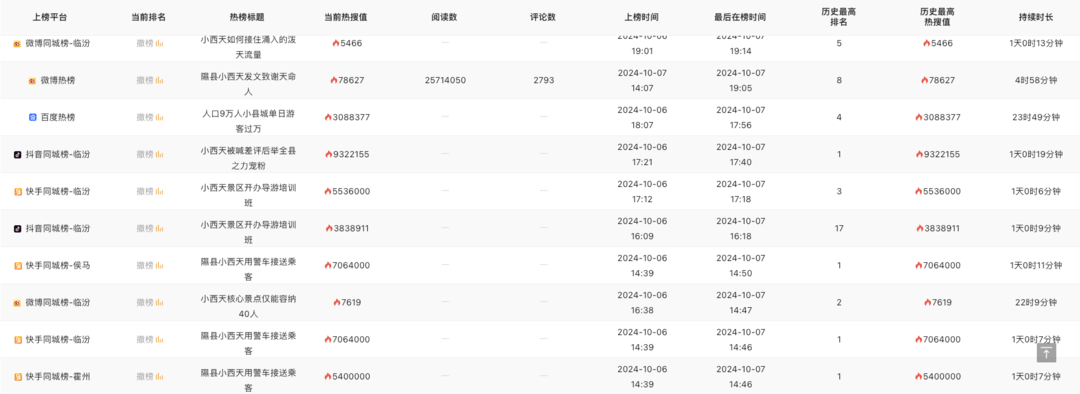Open topic 人口9万人小县城单日游客过万

click(x=249, y=118)
